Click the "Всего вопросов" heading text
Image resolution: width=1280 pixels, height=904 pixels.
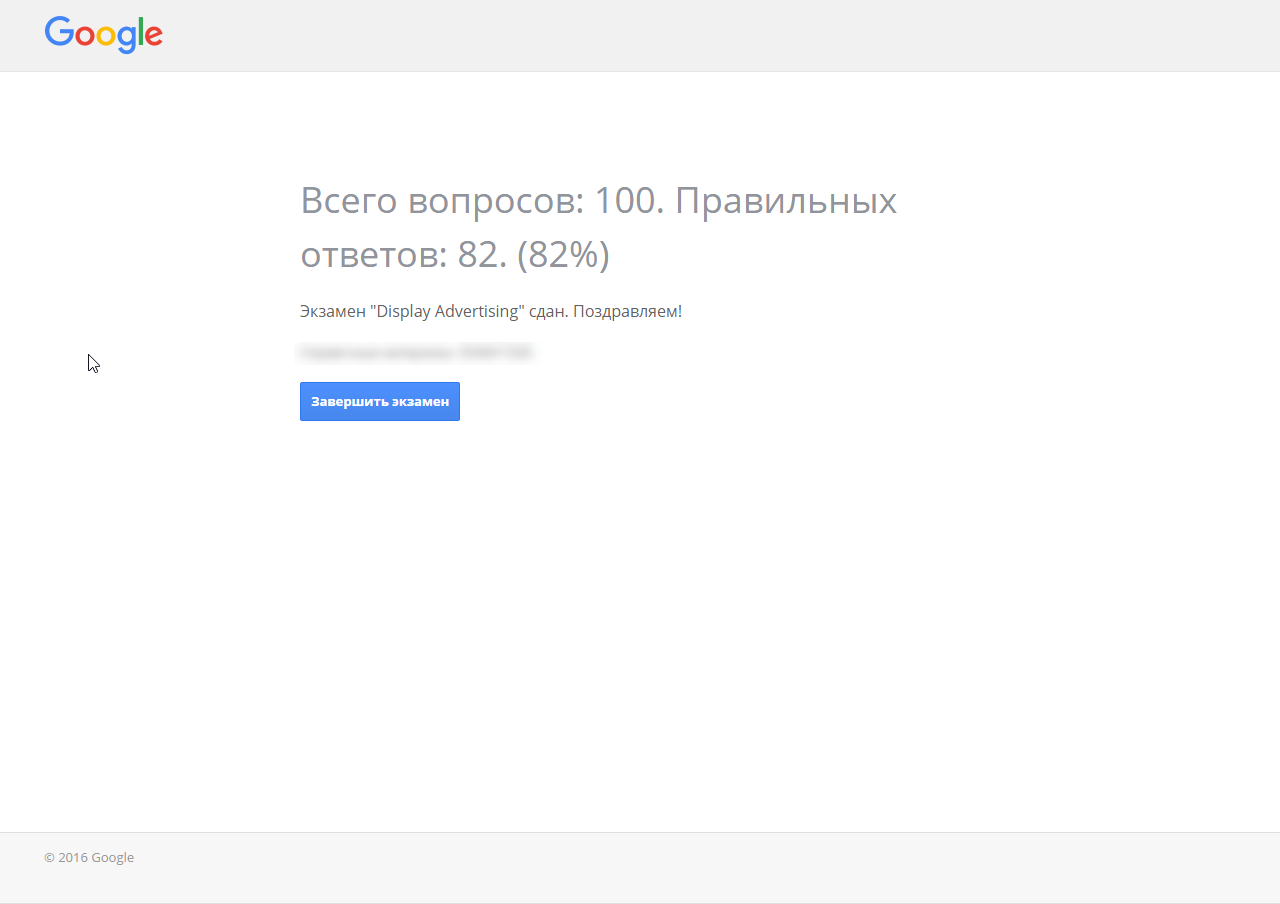coord(440,201)
